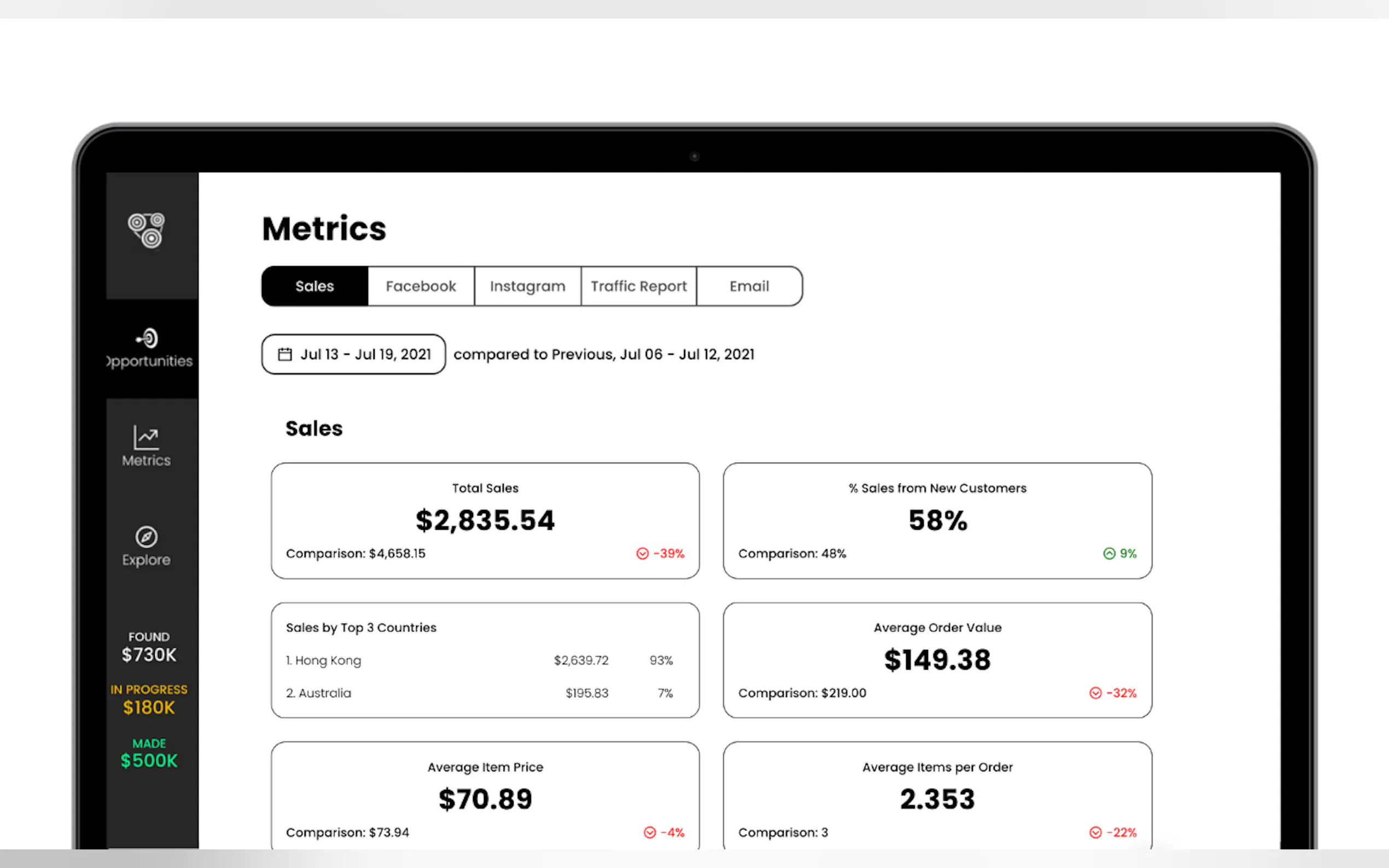Open the Metrics chart icon in sidebar

point(146,437)
